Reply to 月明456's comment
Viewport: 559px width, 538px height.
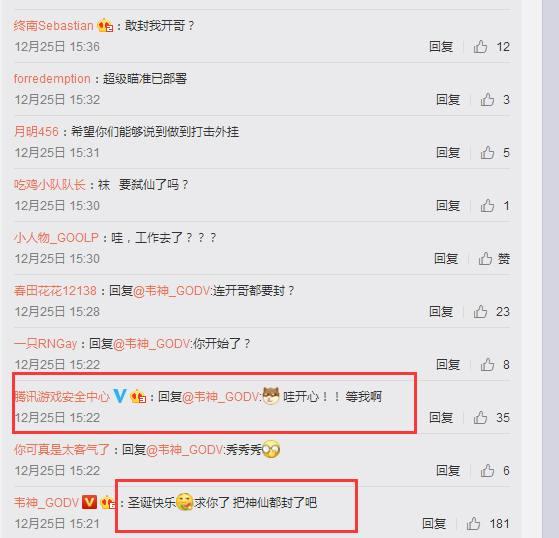448,153
